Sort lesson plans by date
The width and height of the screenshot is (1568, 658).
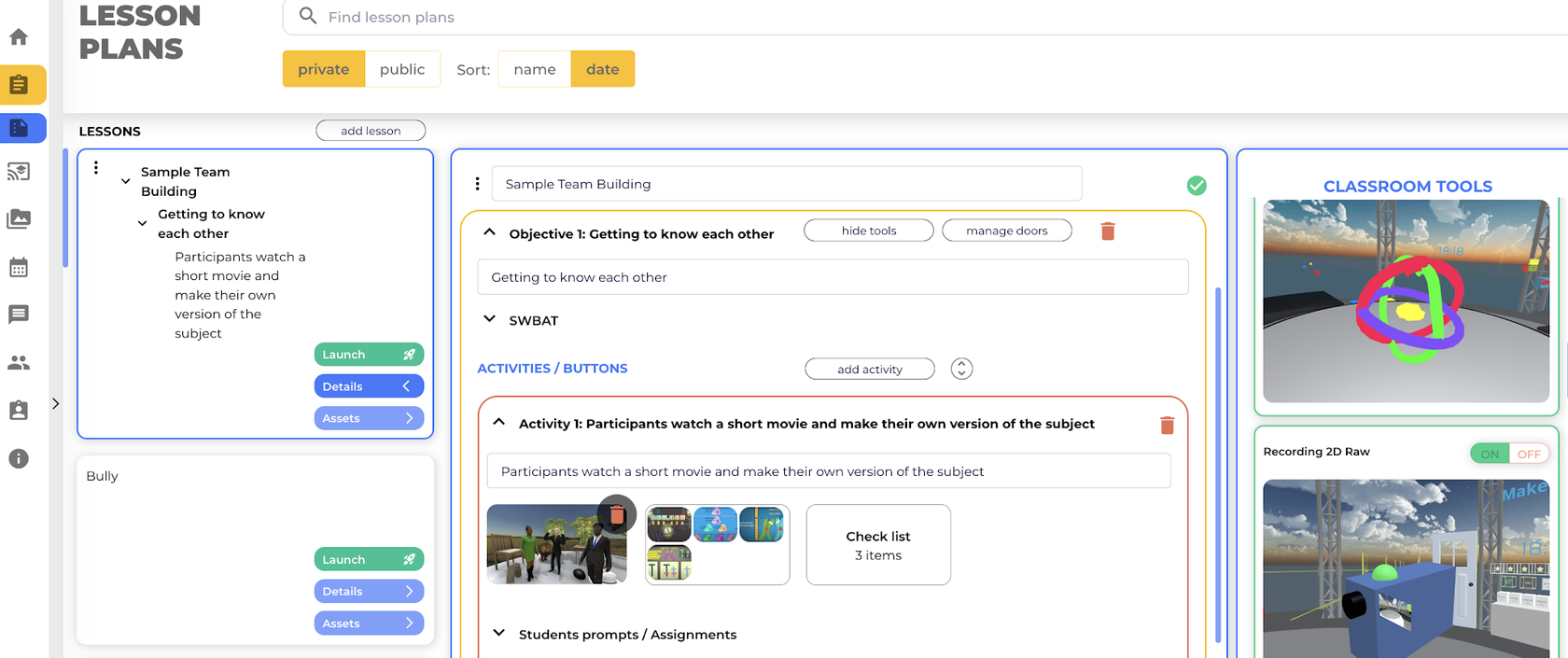coord(603,69)
